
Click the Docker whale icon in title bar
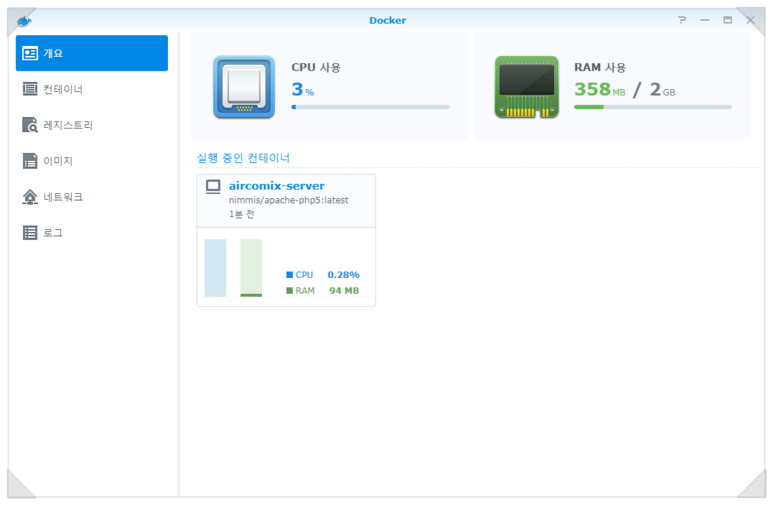[x=24, y=21]
